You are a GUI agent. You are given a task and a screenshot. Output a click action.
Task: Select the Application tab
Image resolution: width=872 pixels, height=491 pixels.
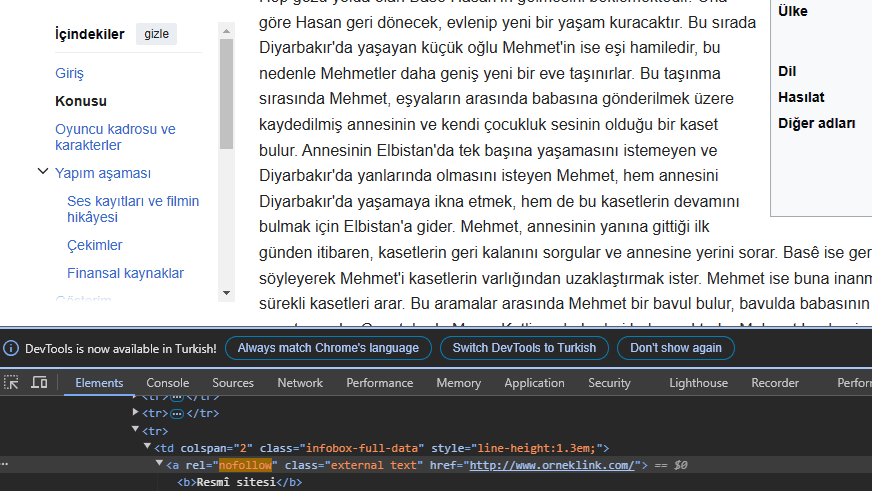[534, 383]
